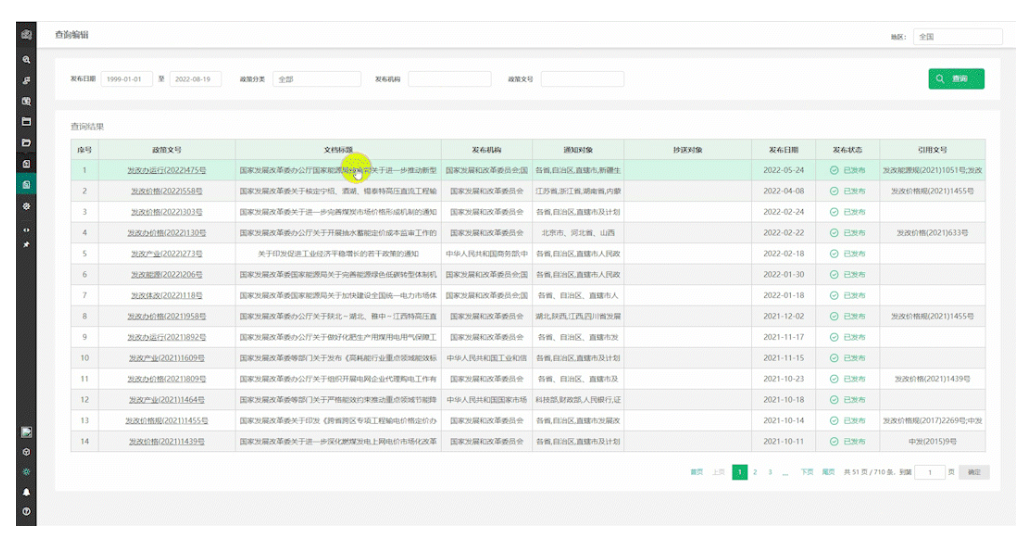Click 下页 to go to next page
Screen dimensions: 1034x552
(806, 472)
